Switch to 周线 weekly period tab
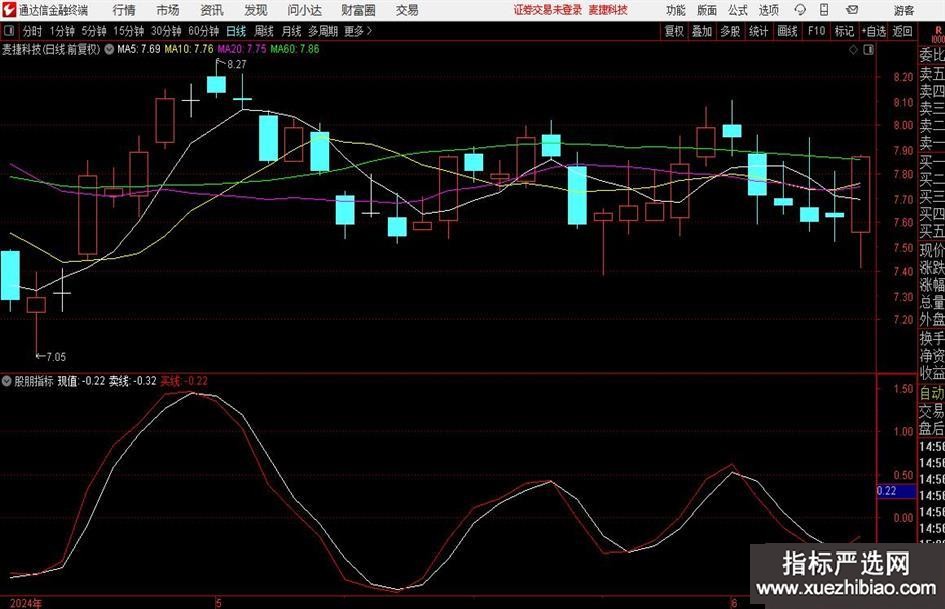Image resolution: width=945 pixels, height=609 pixels. tap(263, 31)
